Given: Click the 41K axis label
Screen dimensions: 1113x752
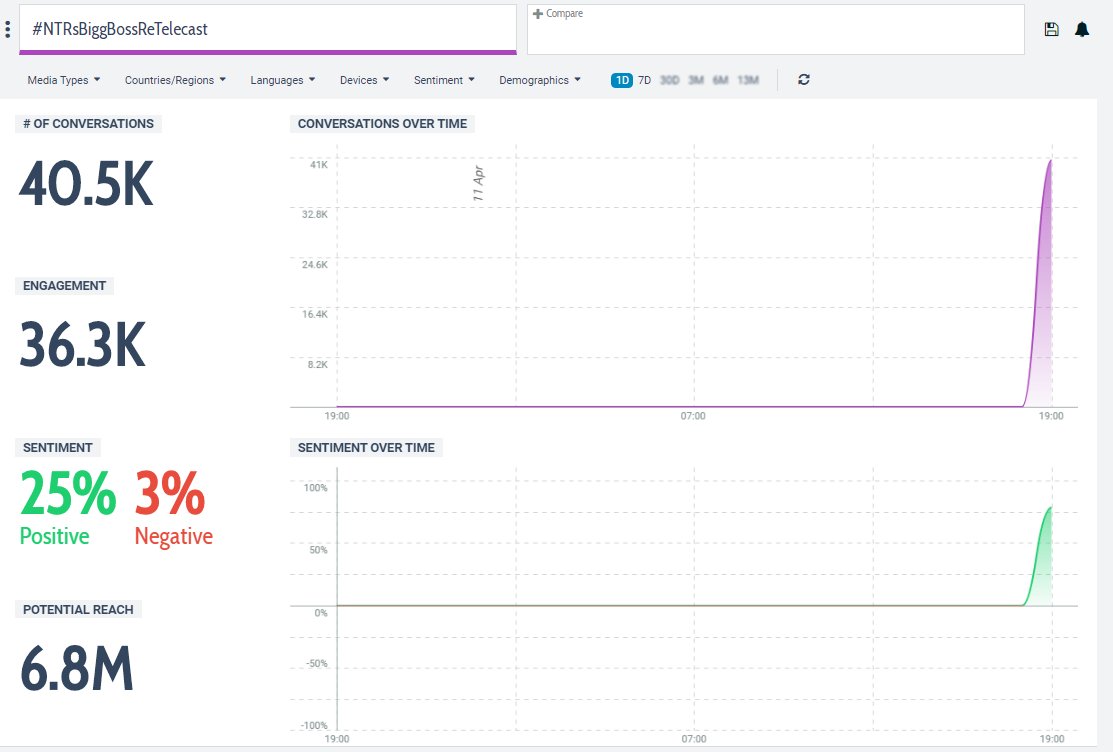Looking at the screenshot, I should pos(319,165).
